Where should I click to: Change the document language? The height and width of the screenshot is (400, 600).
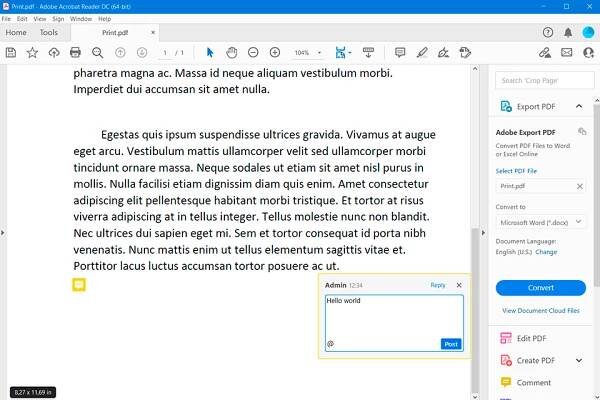[546, 252]
